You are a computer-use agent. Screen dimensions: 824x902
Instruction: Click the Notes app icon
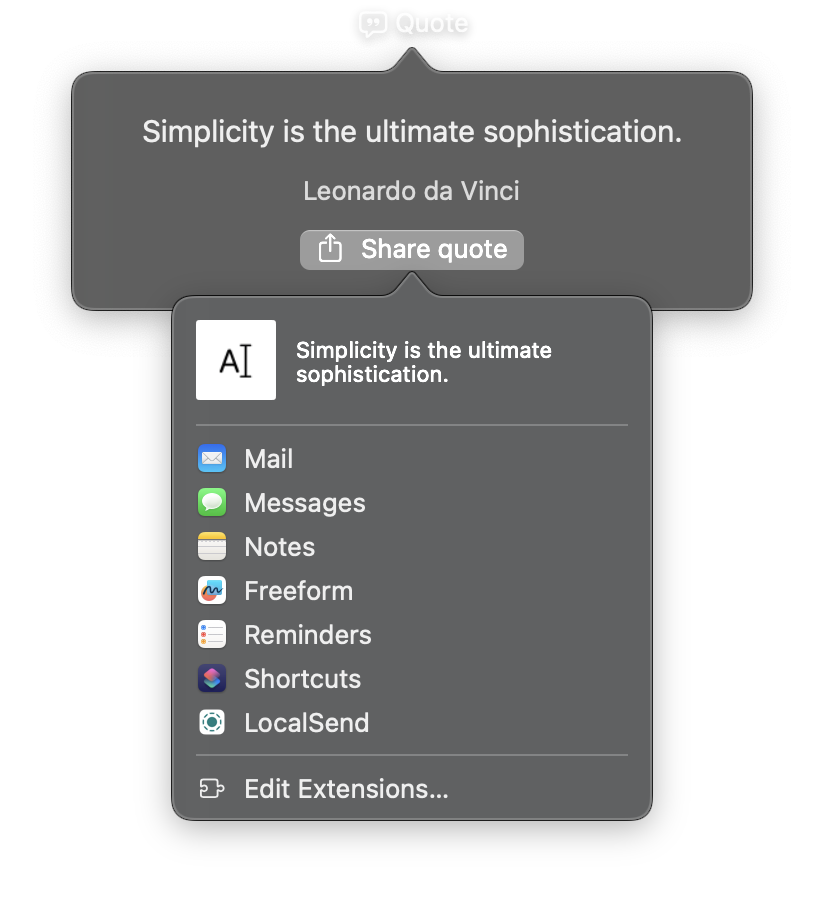click(212, 546)
